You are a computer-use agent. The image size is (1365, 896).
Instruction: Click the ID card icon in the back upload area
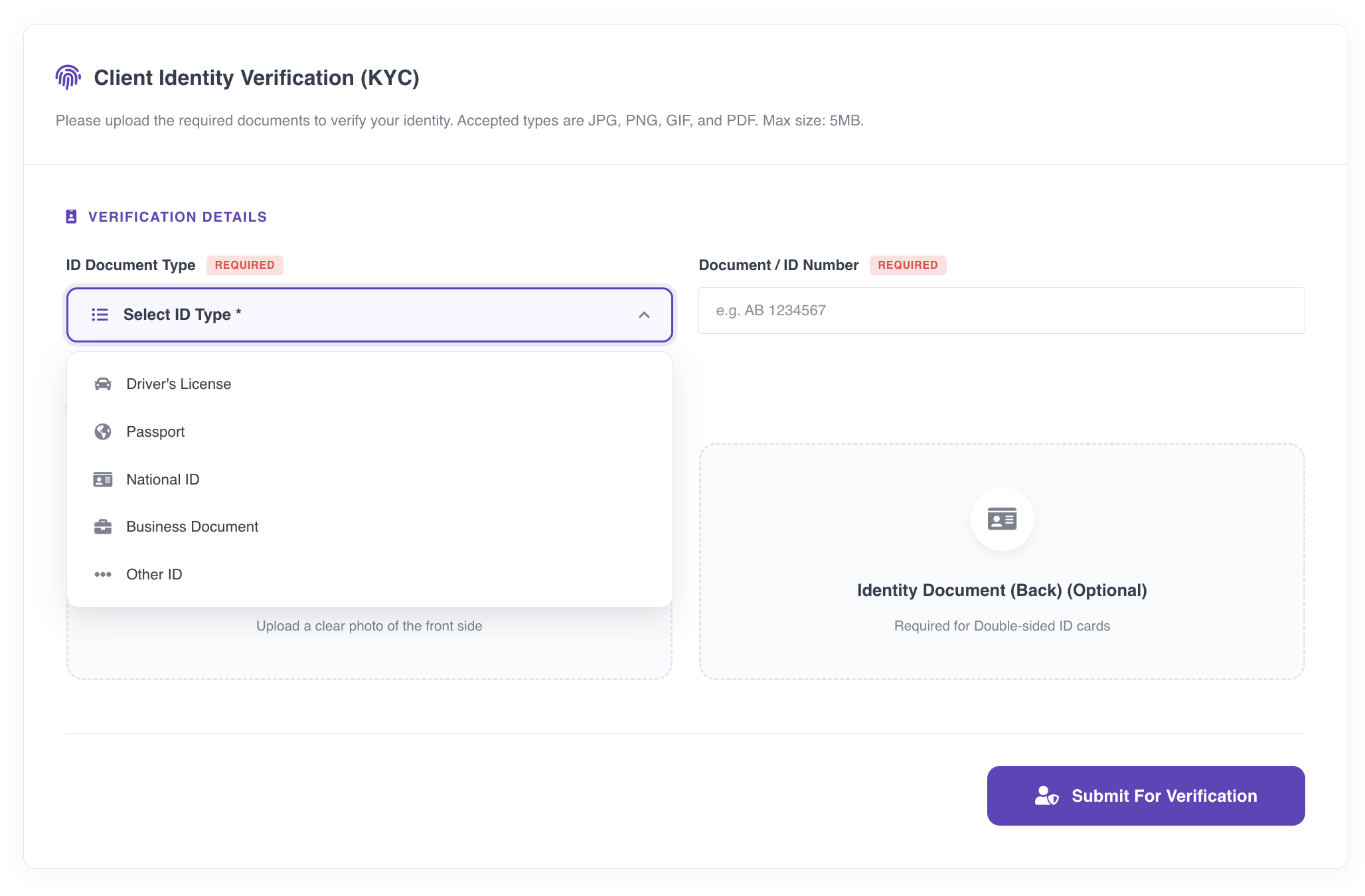click(x=1002, y=519)
